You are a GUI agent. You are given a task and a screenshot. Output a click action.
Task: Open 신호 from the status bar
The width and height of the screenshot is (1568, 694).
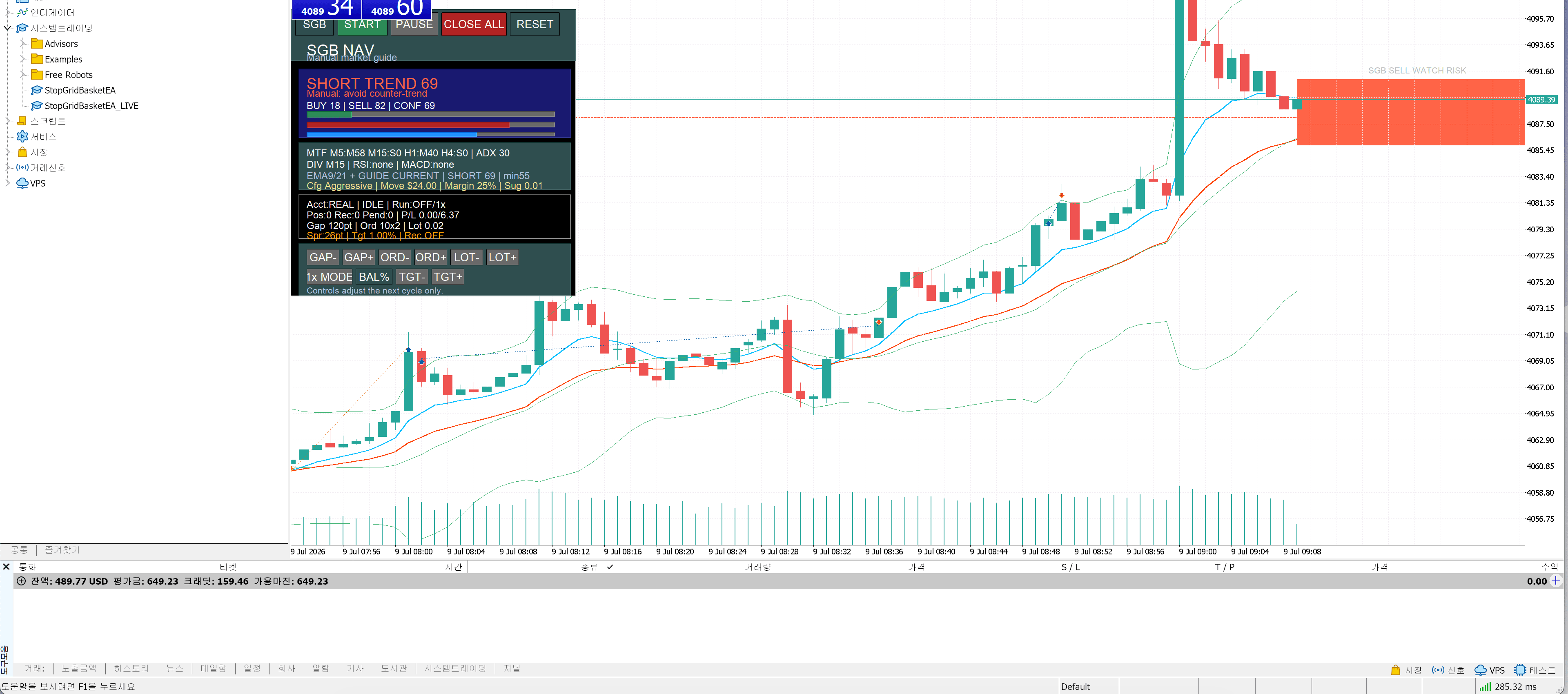[1448, 670]
